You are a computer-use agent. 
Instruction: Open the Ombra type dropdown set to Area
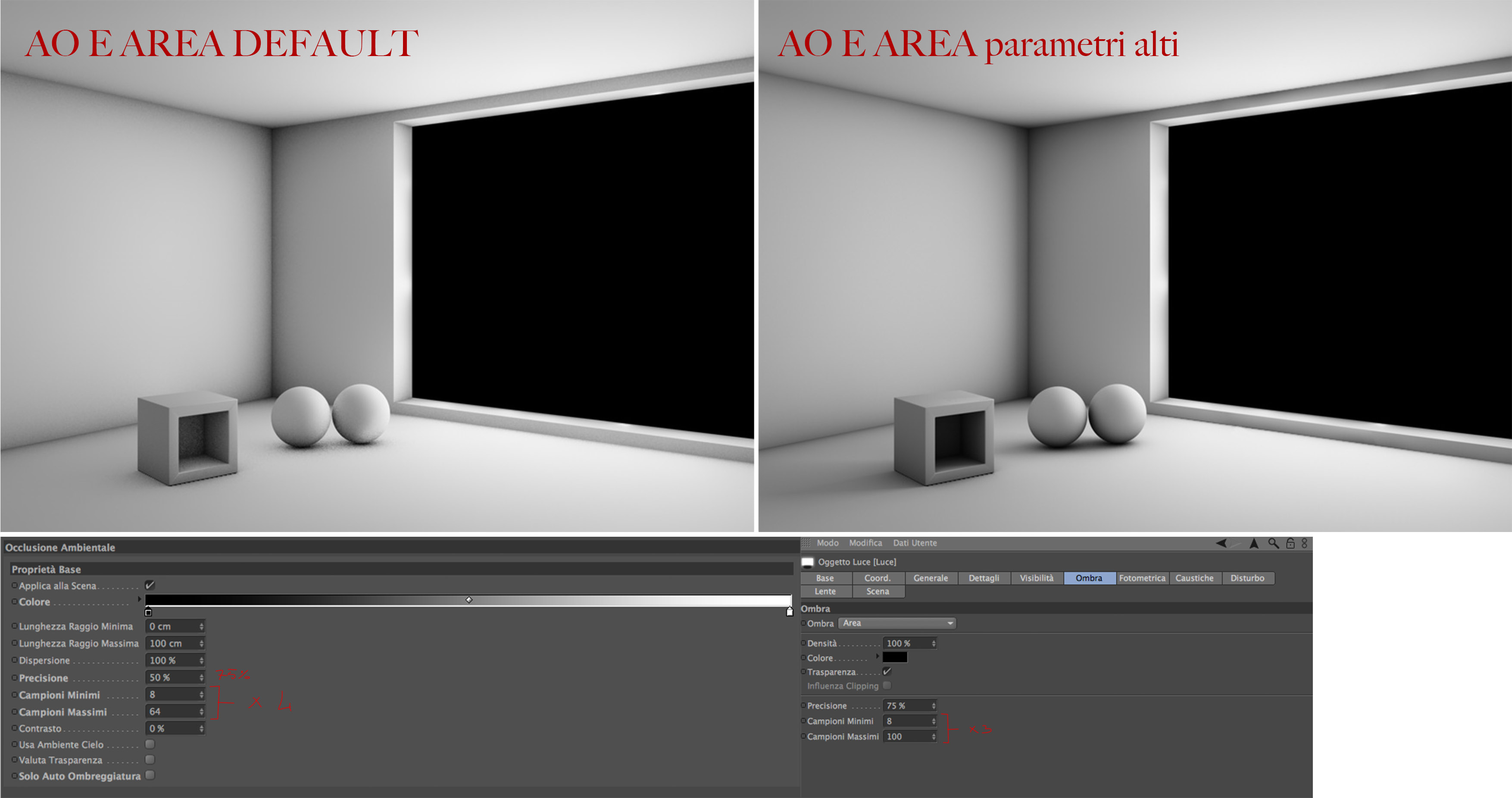click(x=897, y=623)
